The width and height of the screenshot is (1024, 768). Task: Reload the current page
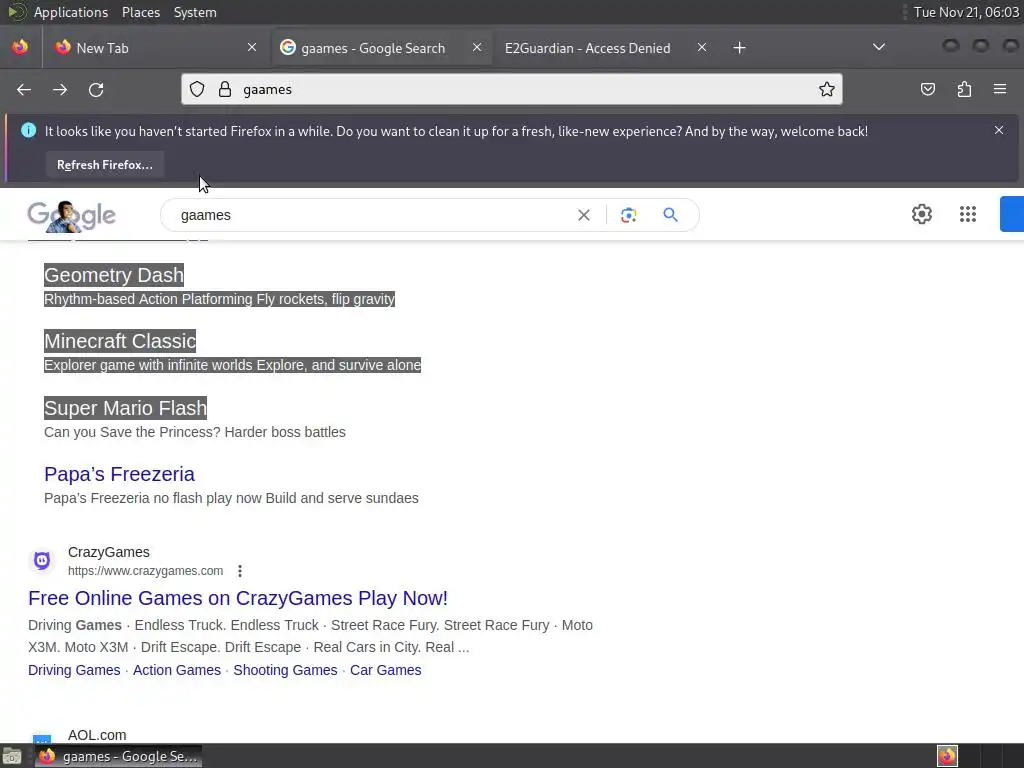(x=96, y=89)
